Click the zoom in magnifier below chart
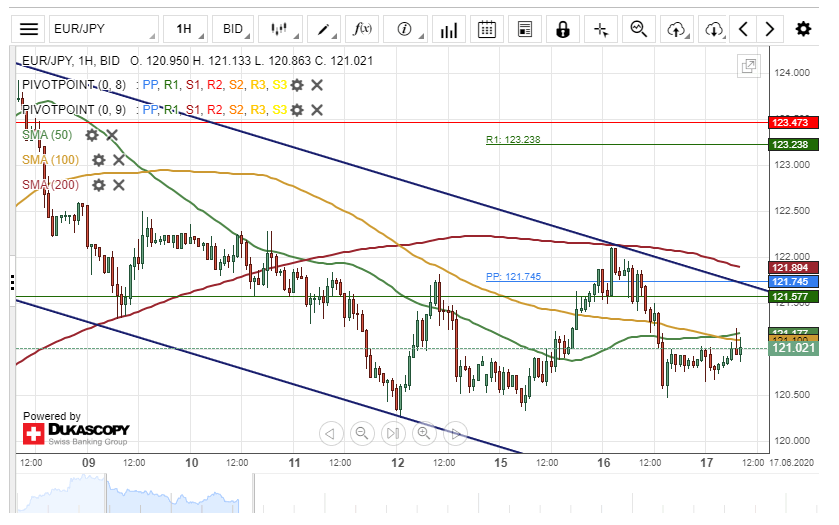 (423, 433)
